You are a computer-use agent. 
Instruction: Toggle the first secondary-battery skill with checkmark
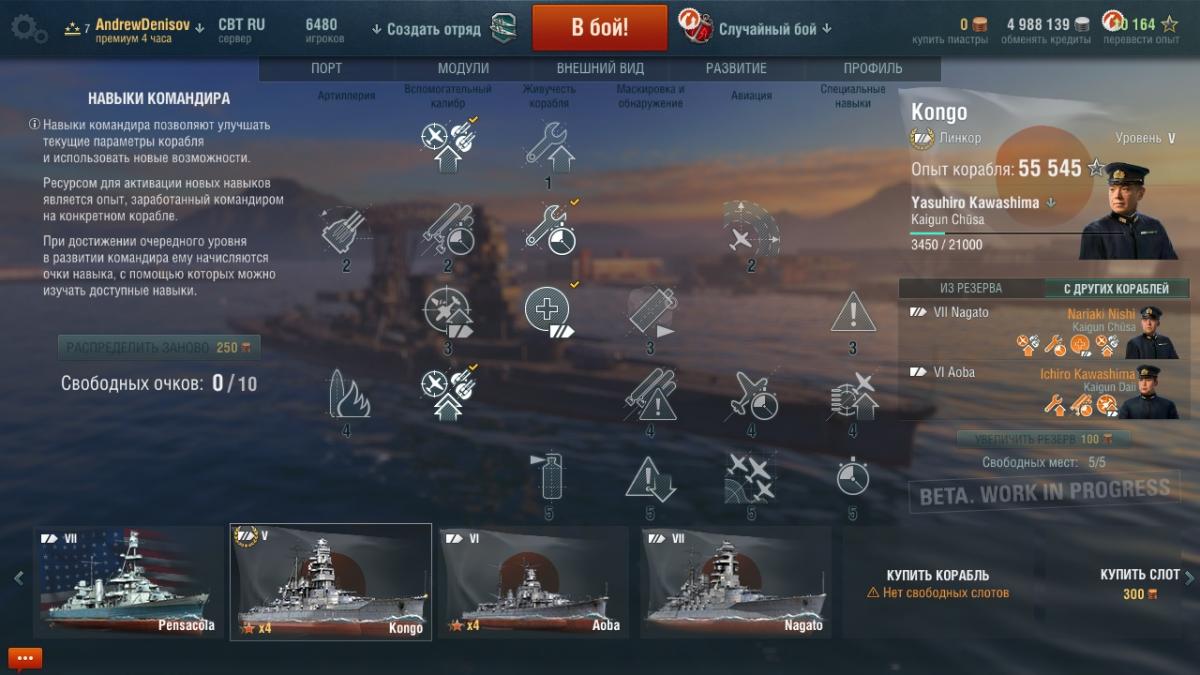coord(447,147)
